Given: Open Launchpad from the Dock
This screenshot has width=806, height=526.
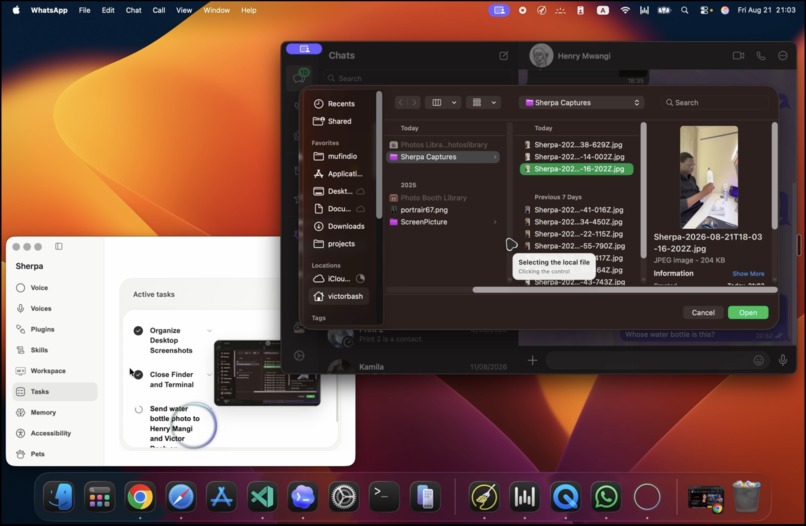Looking at the screenshot, I should click(x=99, y=497).
